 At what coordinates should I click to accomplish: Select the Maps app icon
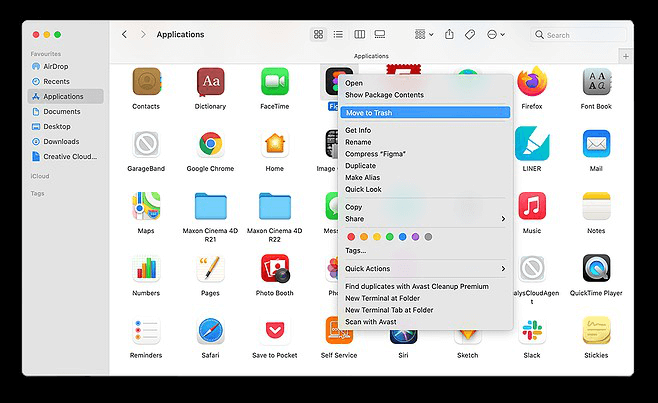[146, 206]
